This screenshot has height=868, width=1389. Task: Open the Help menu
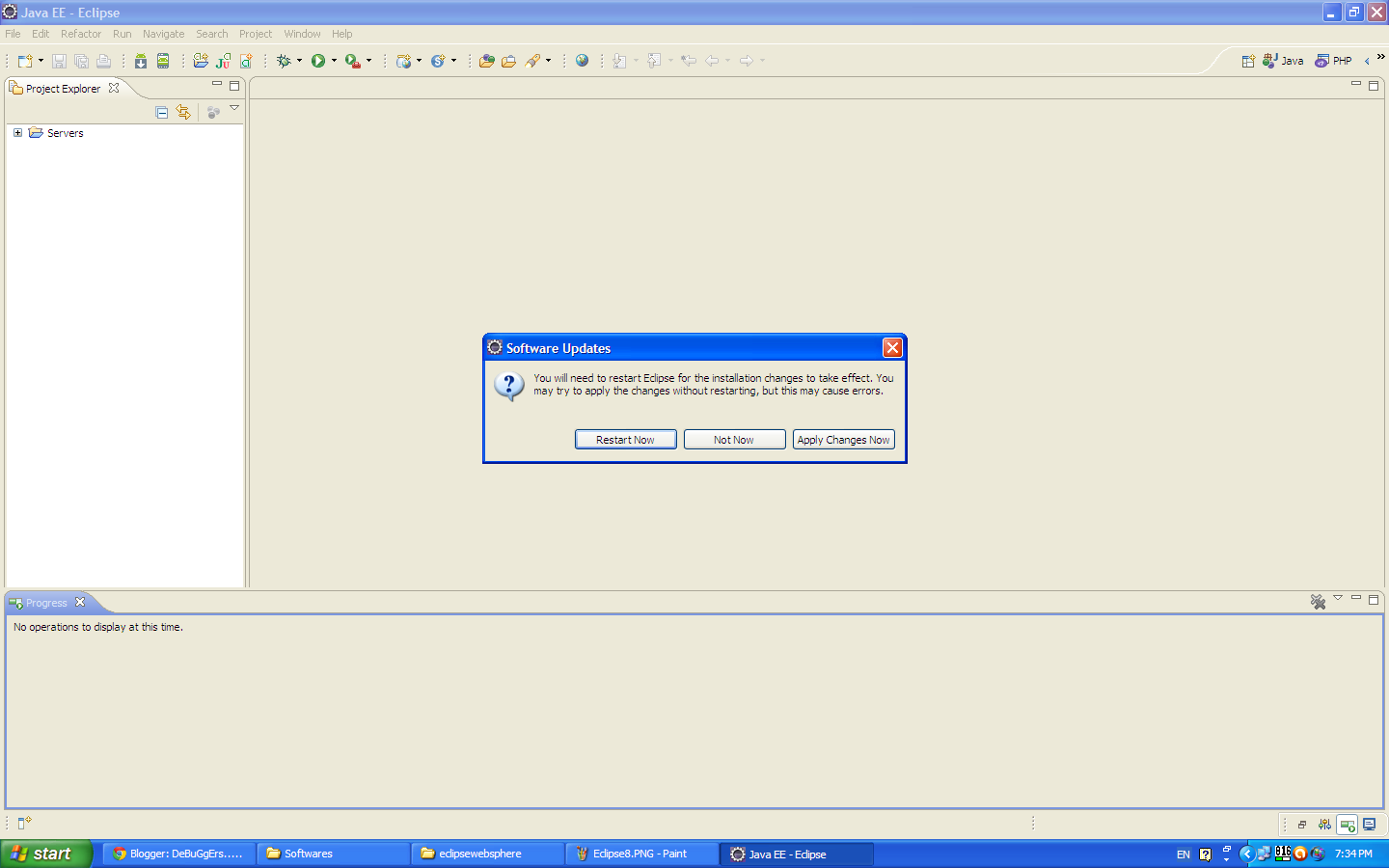pos(342,34)
